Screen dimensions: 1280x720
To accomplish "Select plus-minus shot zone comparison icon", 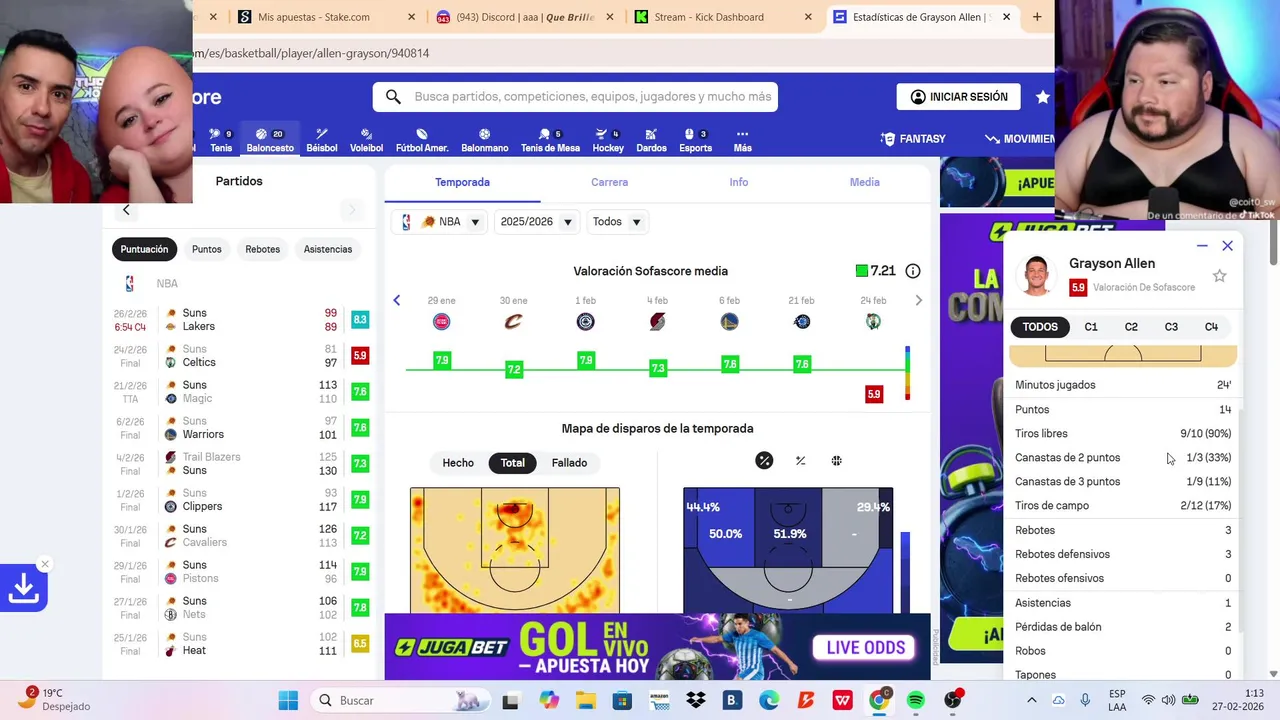I will pyautogui.click(x=800, y=461).
